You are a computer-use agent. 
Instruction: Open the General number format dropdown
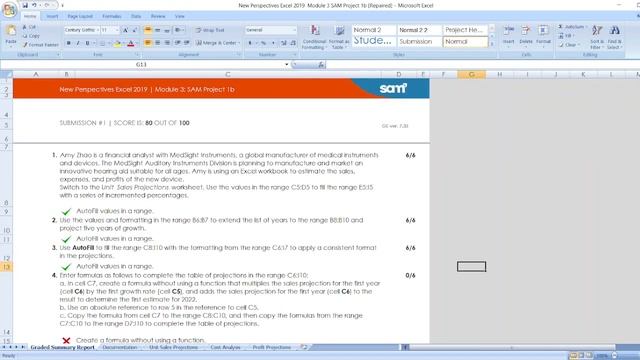click(294, 30)
